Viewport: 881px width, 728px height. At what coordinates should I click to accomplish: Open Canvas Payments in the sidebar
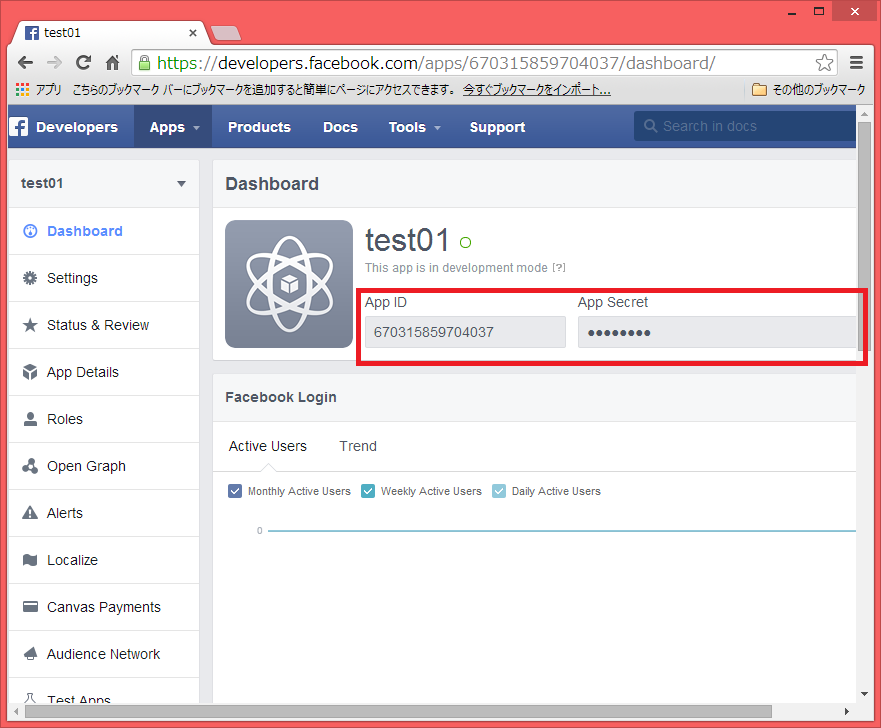coord(104,607)
